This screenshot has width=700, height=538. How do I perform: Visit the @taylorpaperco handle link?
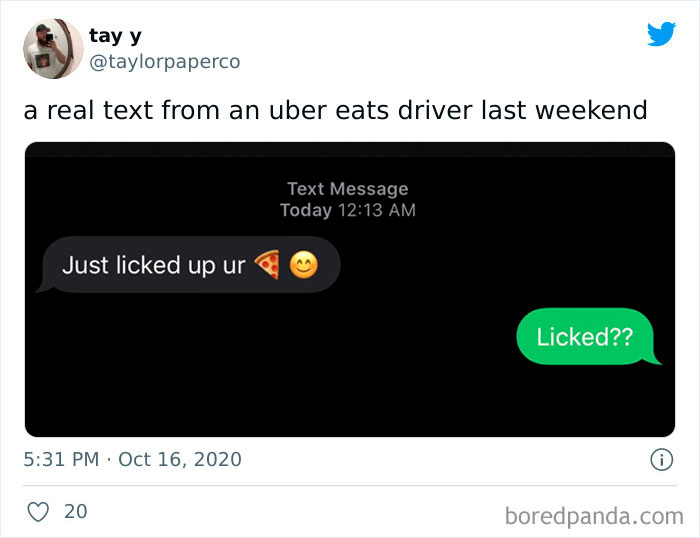(x=165, y=62)
